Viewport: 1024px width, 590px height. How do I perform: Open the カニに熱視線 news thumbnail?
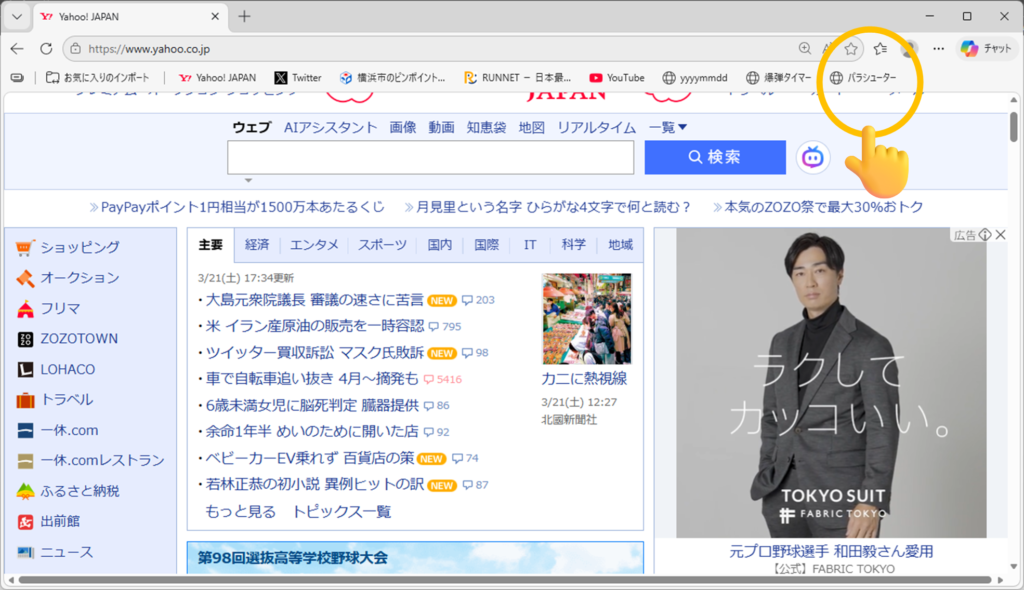[x=587, y=319]
